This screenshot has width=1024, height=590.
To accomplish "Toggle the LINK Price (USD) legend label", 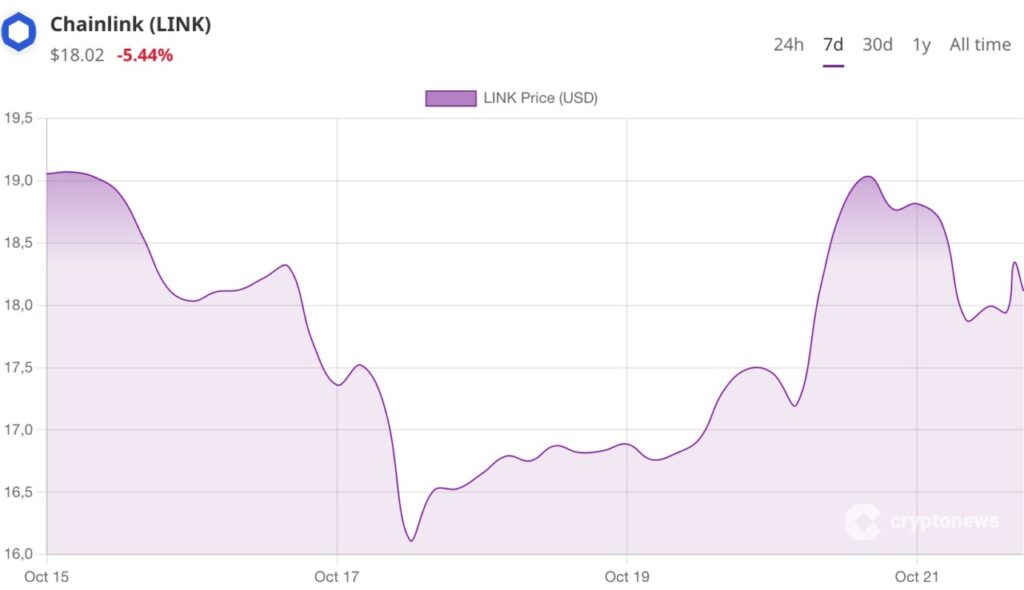I will coord(540,98).
